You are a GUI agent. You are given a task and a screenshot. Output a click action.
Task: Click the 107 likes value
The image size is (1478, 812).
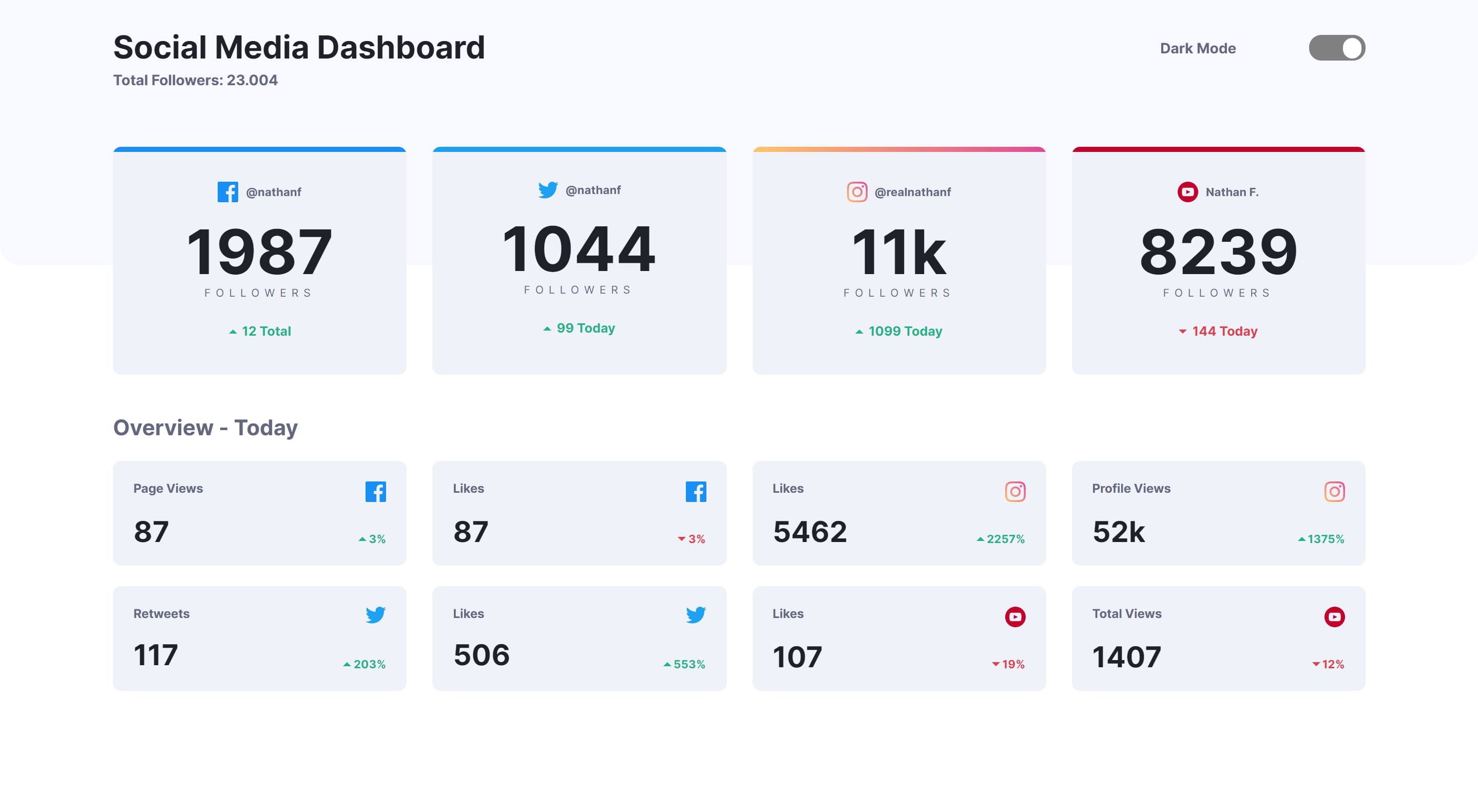(x=797, y=657)
